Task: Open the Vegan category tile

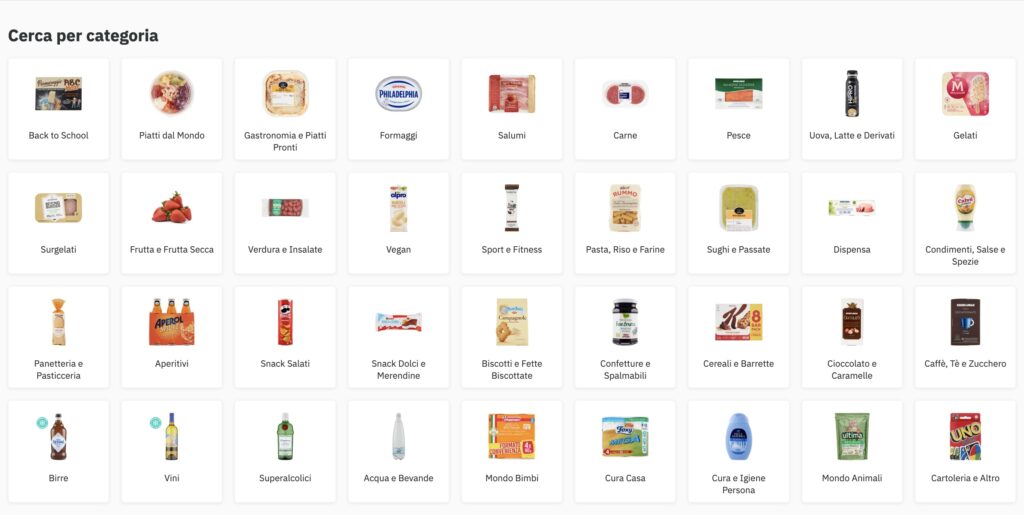Action: pyautogui.click(x=398, y=223)
